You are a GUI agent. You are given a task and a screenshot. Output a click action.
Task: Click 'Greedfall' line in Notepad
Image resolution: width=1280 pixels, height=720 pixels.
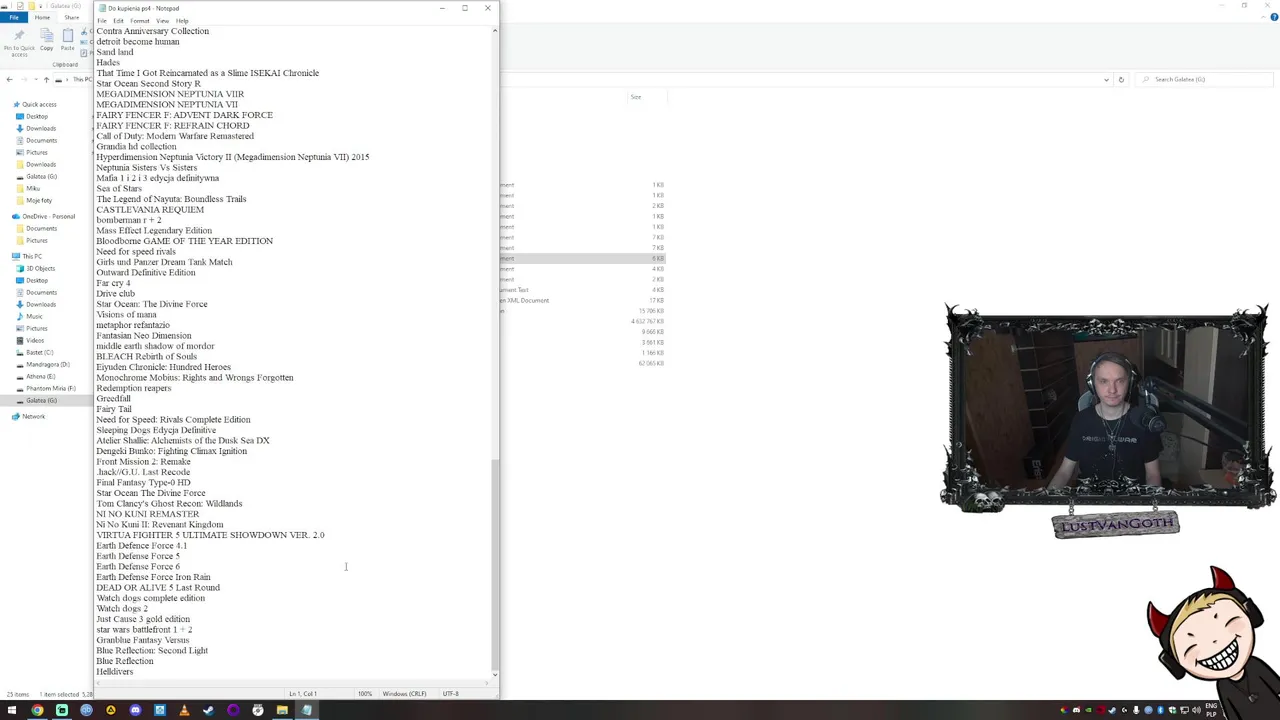pyautogui.click(x=113, y=398)
